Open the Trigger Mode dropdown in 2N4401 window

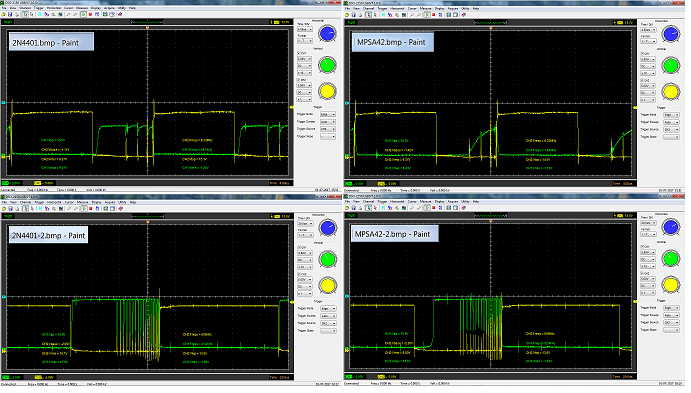(328, 114)
